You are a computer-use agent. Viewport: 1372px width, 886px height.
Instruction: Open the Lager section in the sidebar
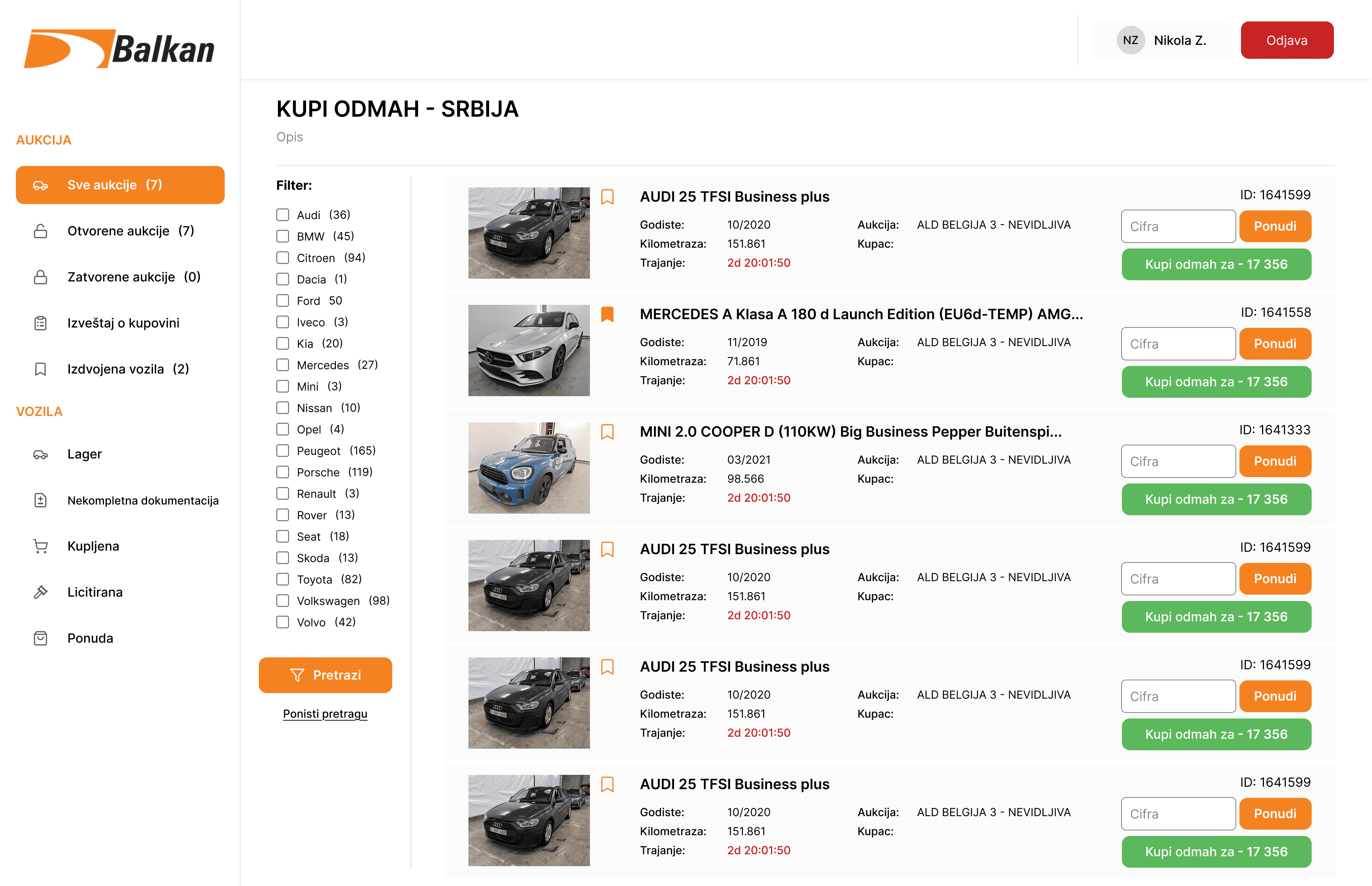(x=84, y=455)
